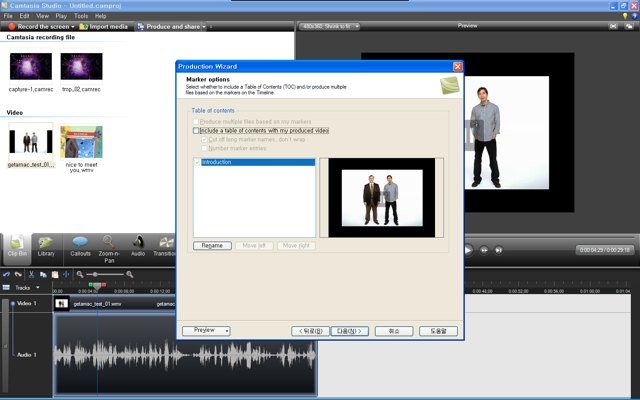Open the Transitions tool

(x=164, y=246)
